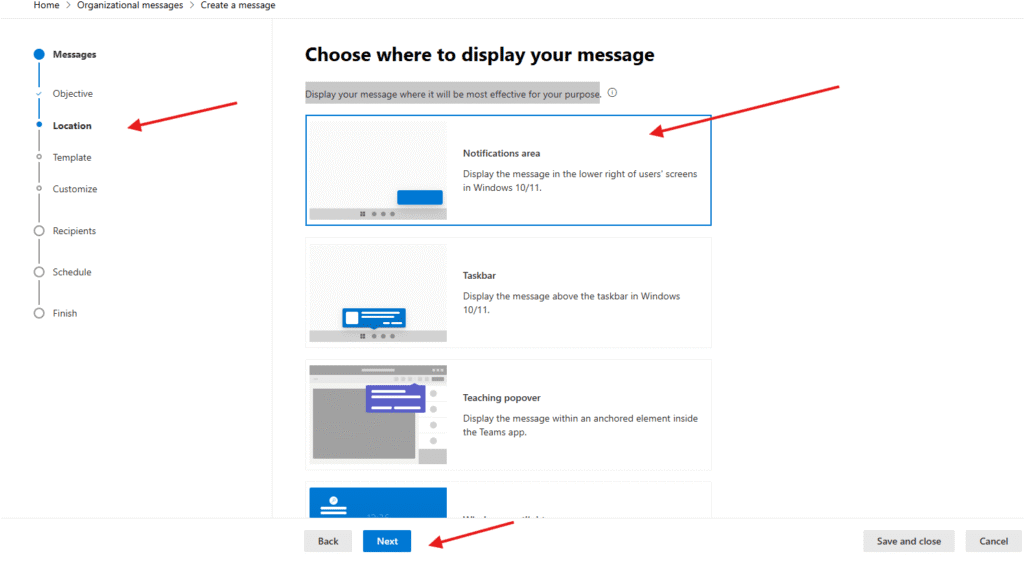Click Save and close button
The height and width of the screenshot is (561, 1024).
point(908,541)
